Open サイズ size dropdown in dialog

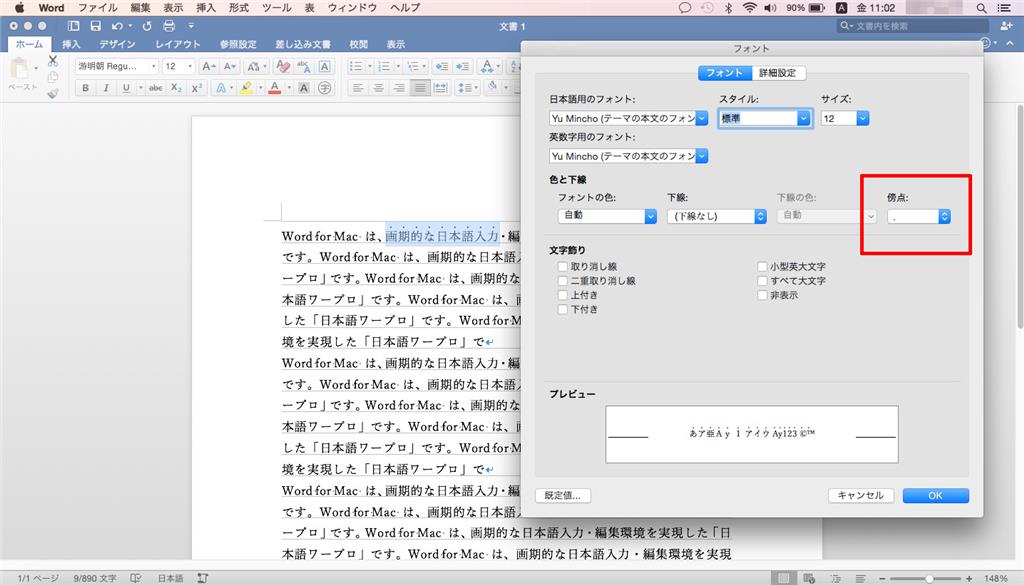tap(863, 118)
